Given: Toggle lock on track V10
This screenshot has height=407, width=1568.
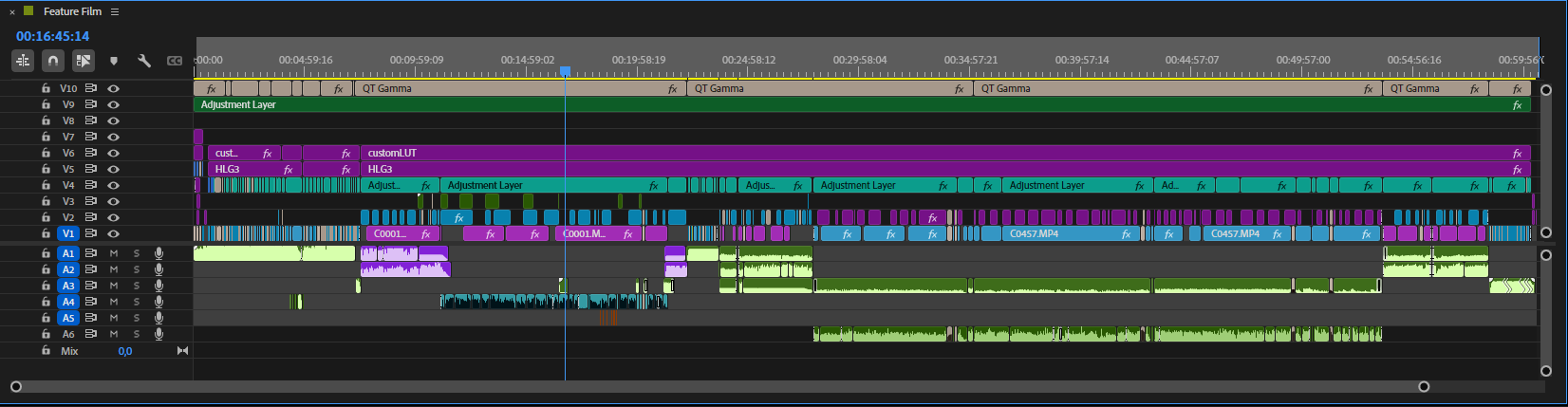Looking at the screenshot, I should tap(45, 88).
